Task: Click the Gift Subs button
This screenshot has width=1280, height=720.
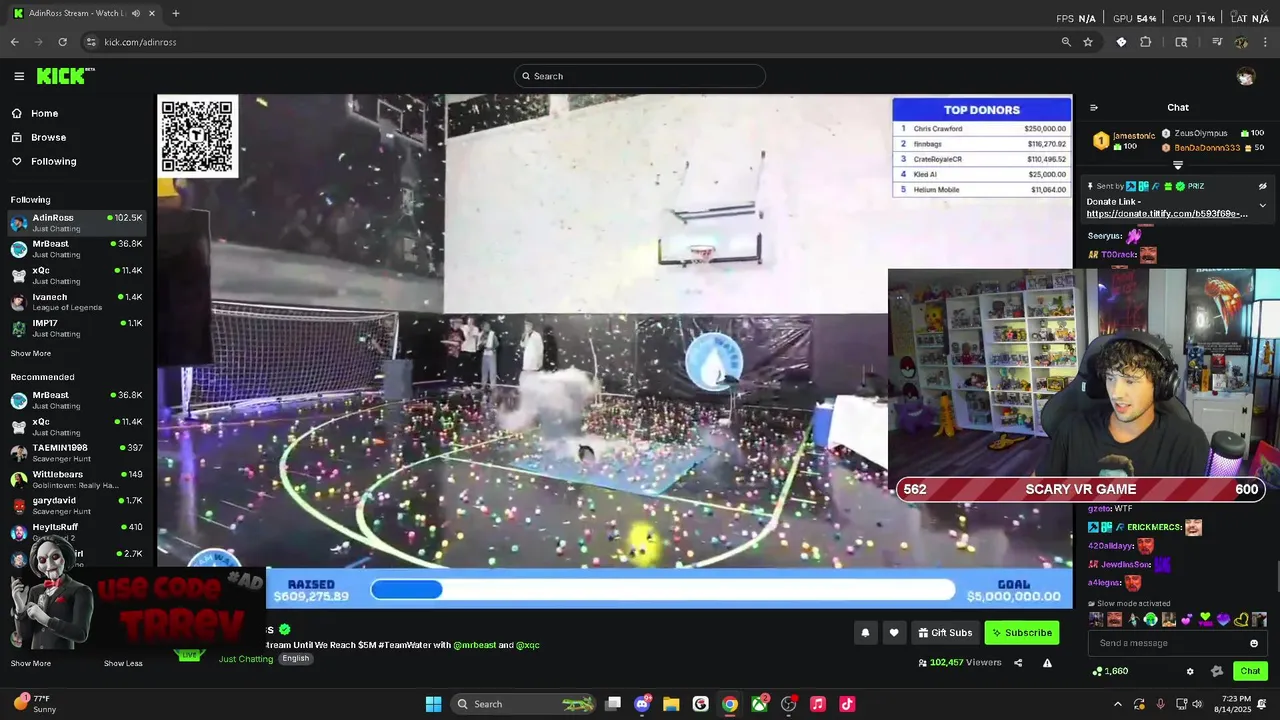Action: [945, 632]
